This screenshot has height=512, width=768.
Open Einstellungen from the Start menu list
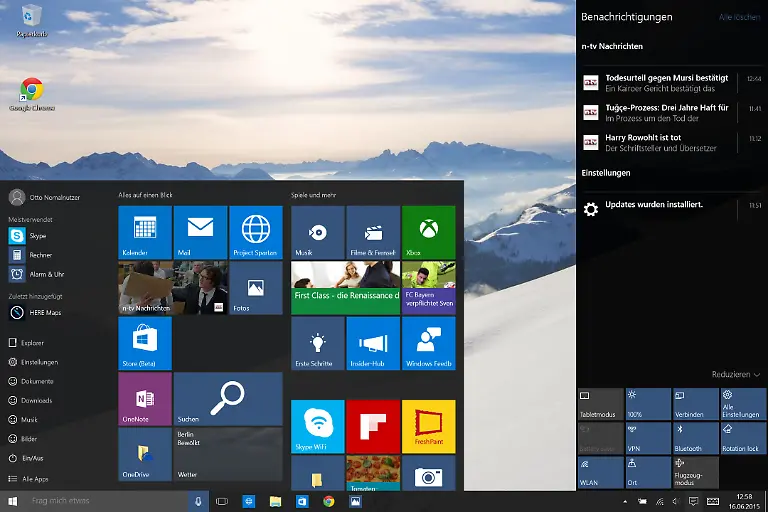click(x=39, y=362)
